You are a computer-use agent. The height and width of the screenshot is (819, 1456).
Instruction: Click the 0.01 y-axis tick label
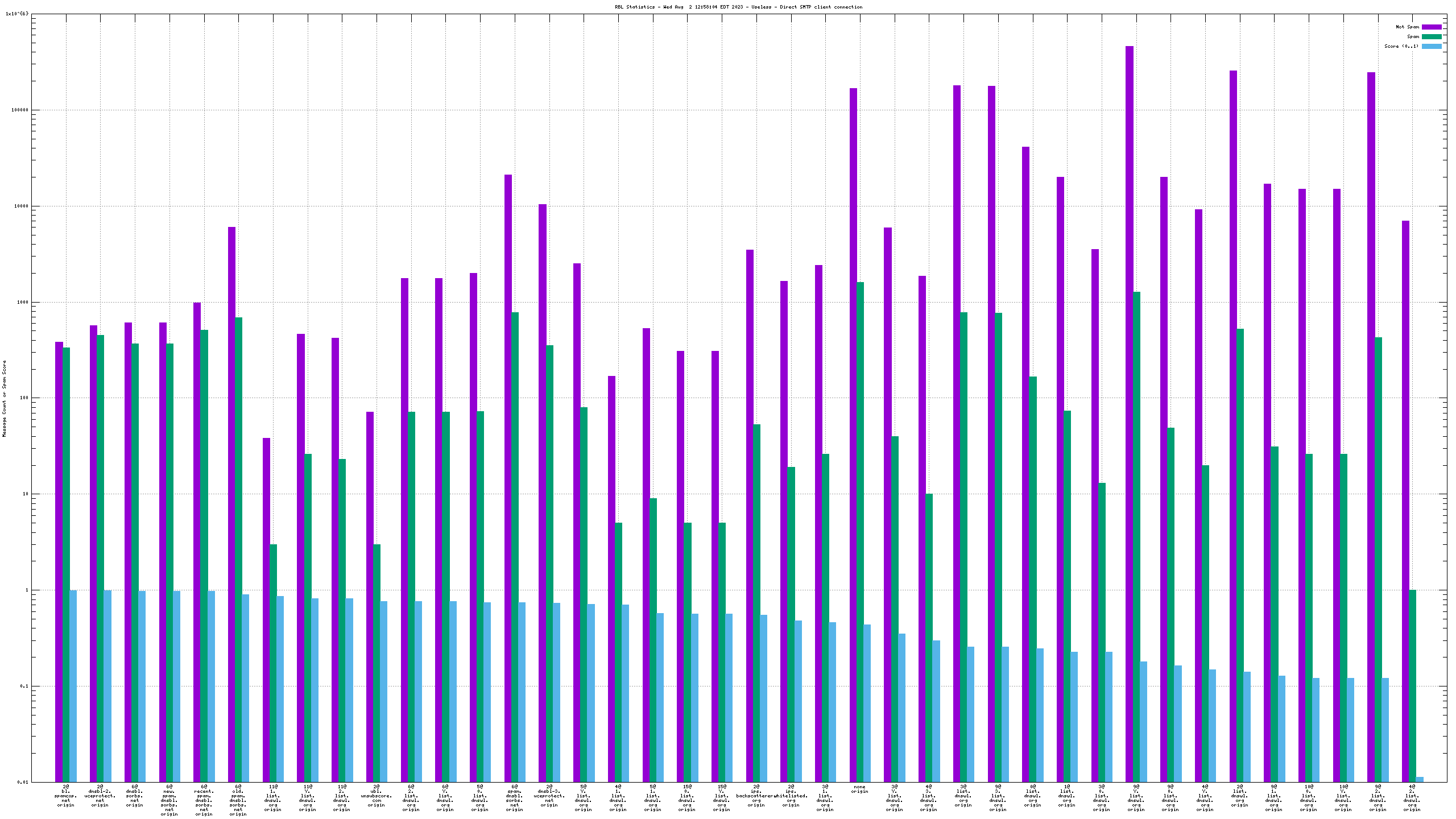[x=23, y=782]
